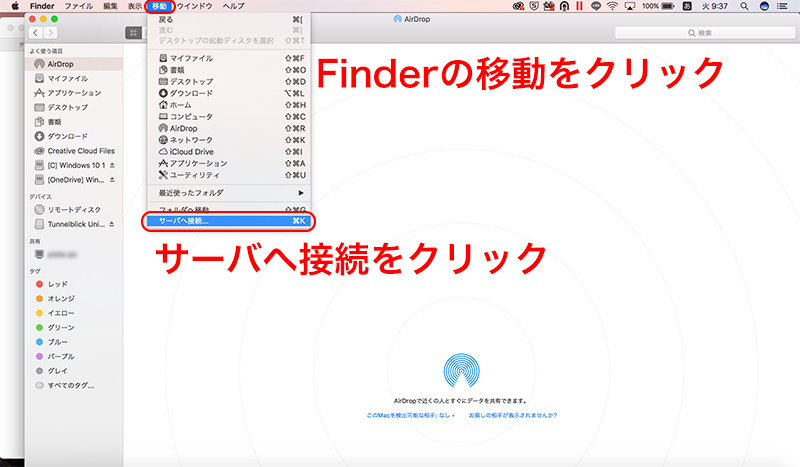800x467 pixels.
Task: Choose iCloud Drive from the 移動 menu
Action: point(229,152)
